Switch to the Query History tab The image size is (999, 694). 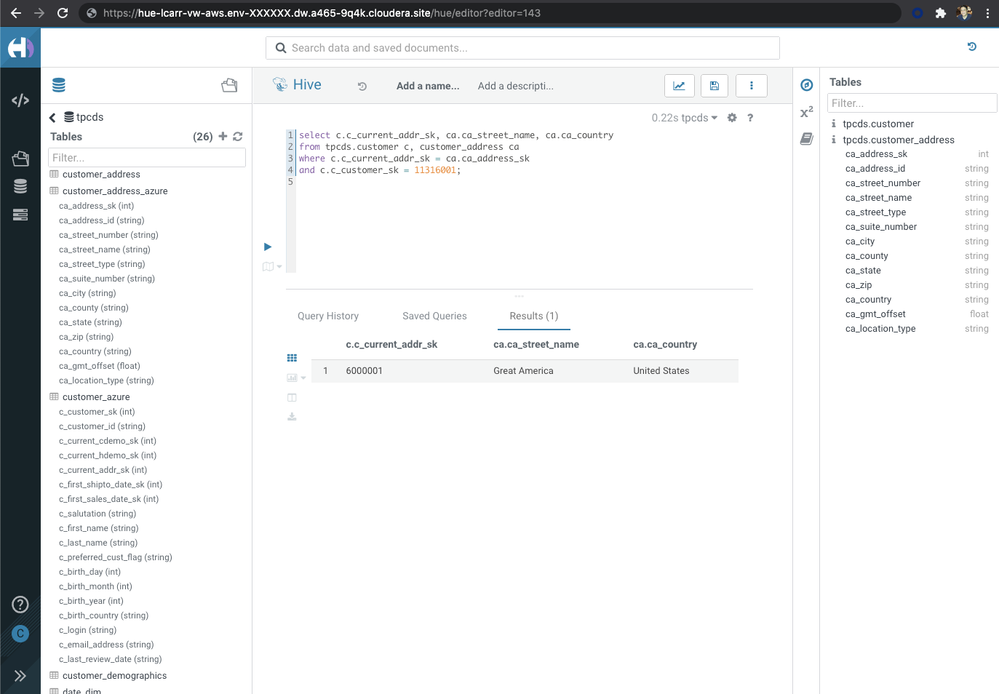[328, 316]
